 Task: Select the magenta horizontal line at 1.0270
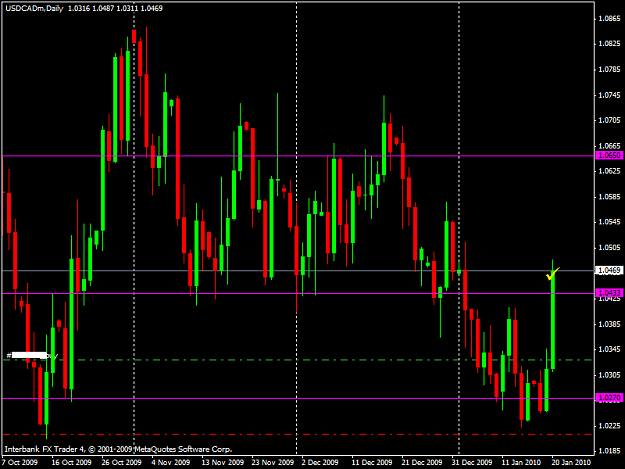pos(298,398)
